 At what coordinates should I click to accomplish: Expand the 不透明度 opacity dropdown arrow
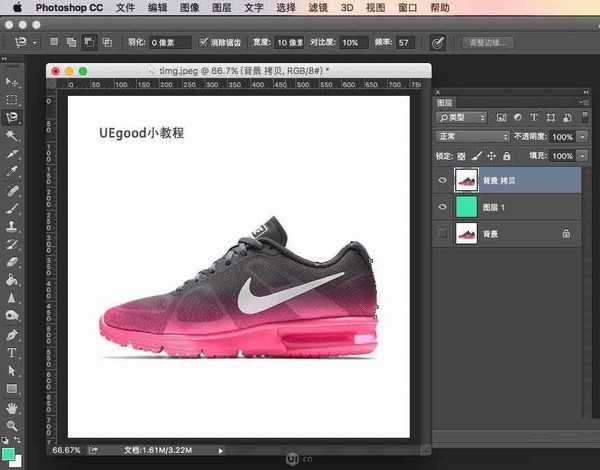pos(583,136)
